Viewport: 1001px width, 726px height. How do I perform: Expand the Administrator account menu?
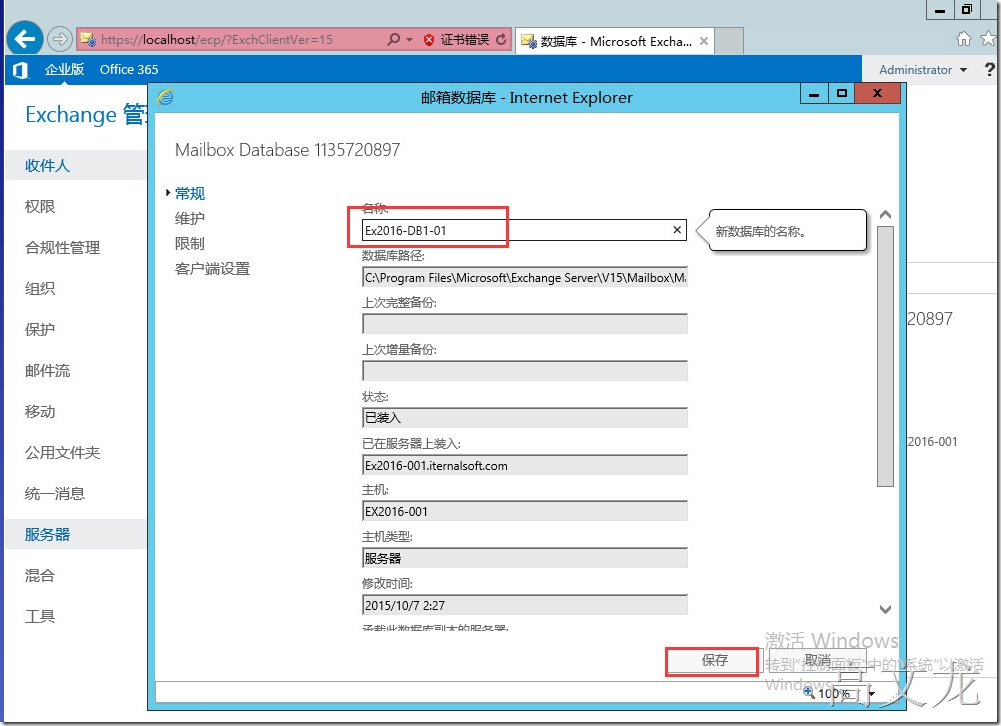click(923, 70)
